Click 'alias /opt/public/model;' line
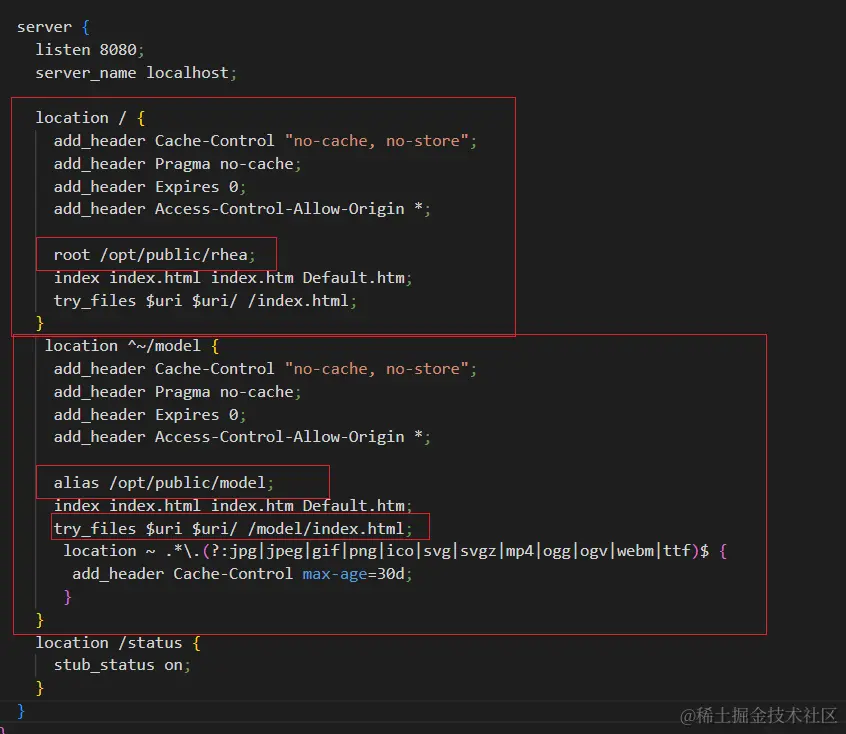The image size is (846, 734). pos(163,482)
